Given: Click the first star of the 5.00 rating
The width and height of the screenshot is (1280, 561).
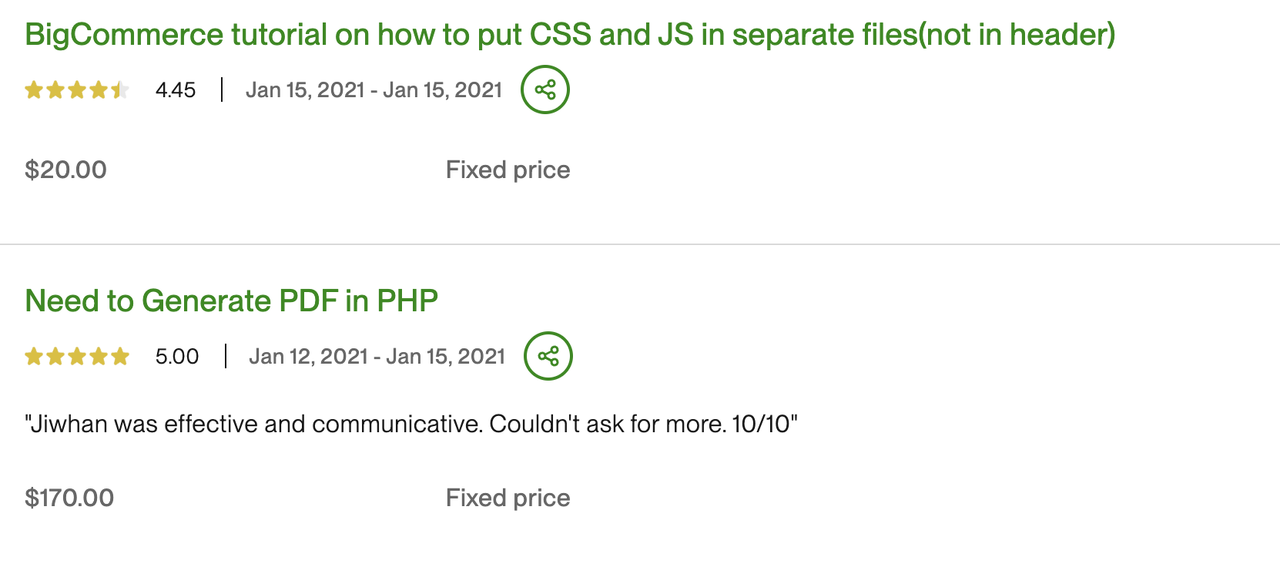Looking at the screenshot, I should click(34, 357).
